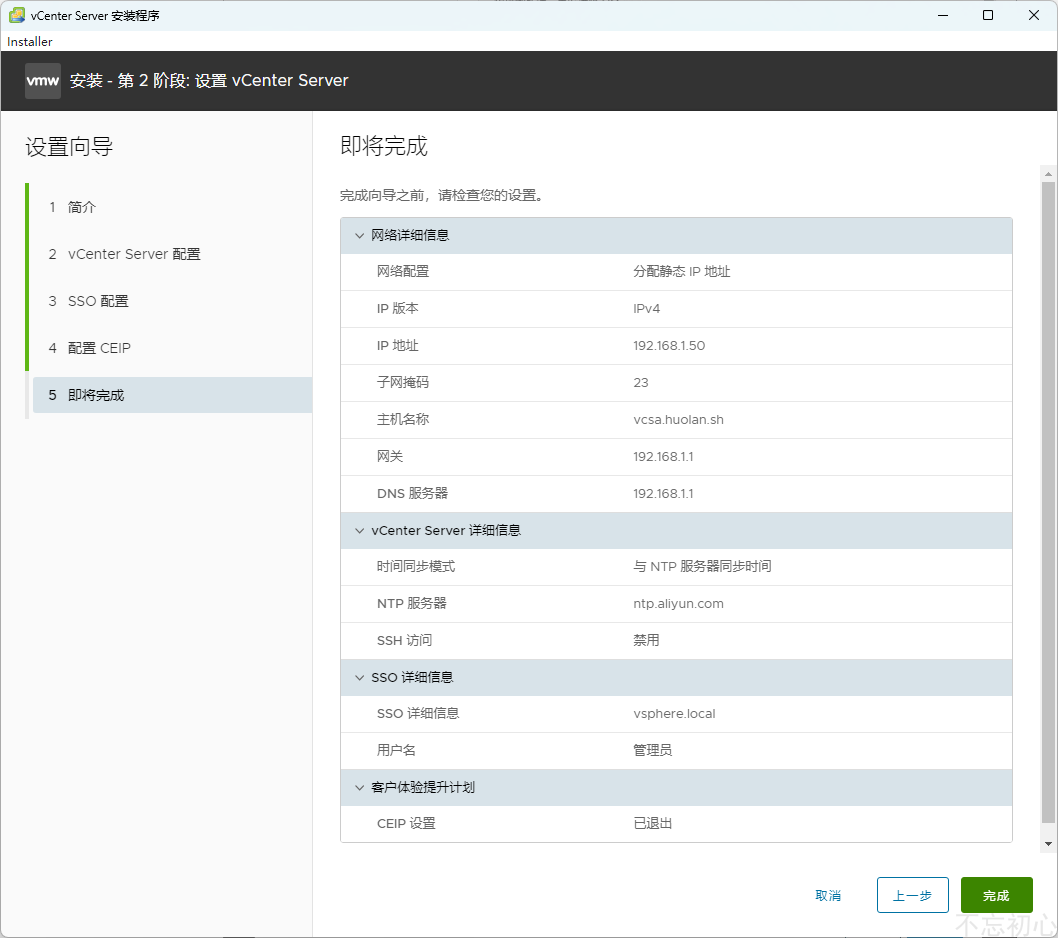
Task: Click the 时间同步模式 row label
Action: tap(416, 566)
